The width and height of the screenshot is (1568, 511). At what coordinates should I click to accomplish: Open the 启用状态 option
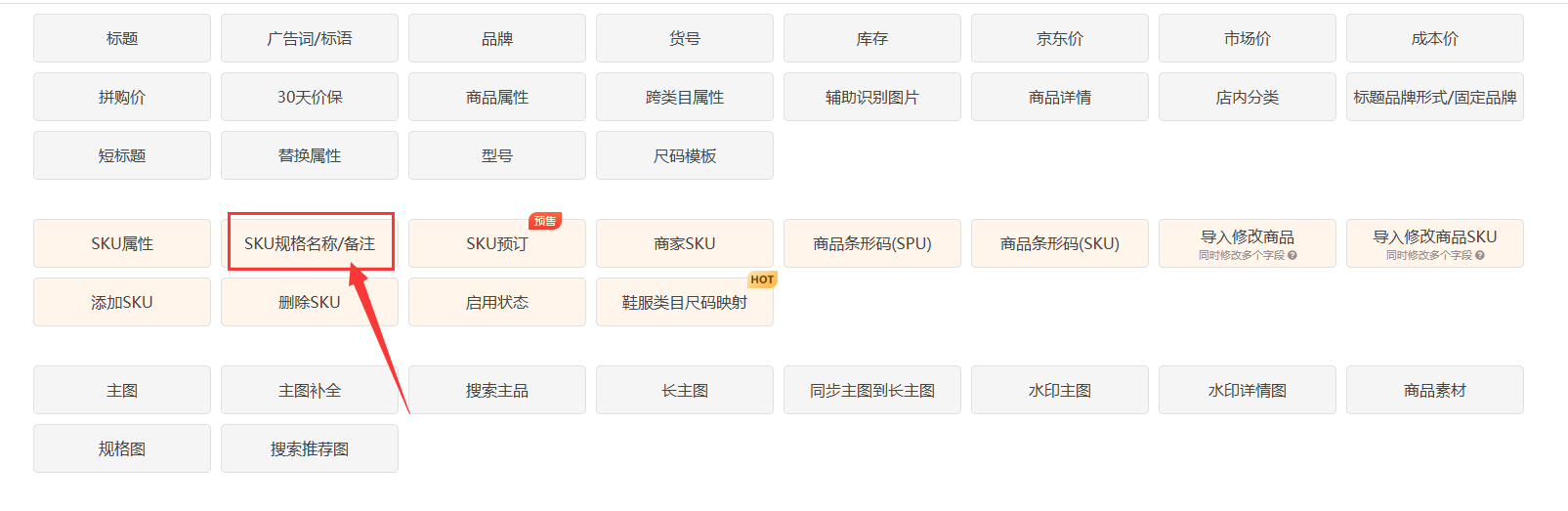point(497,302)
